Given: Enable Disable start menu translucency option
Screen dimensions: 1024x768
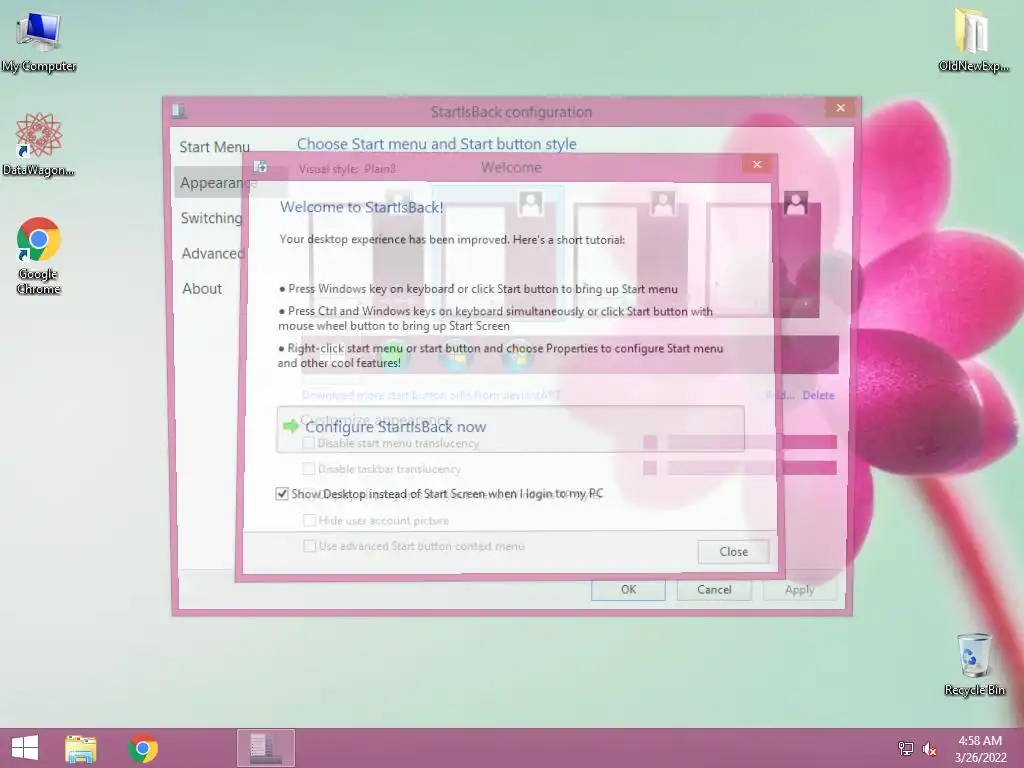Looking at the screenshot, I should tap(309, 443).
